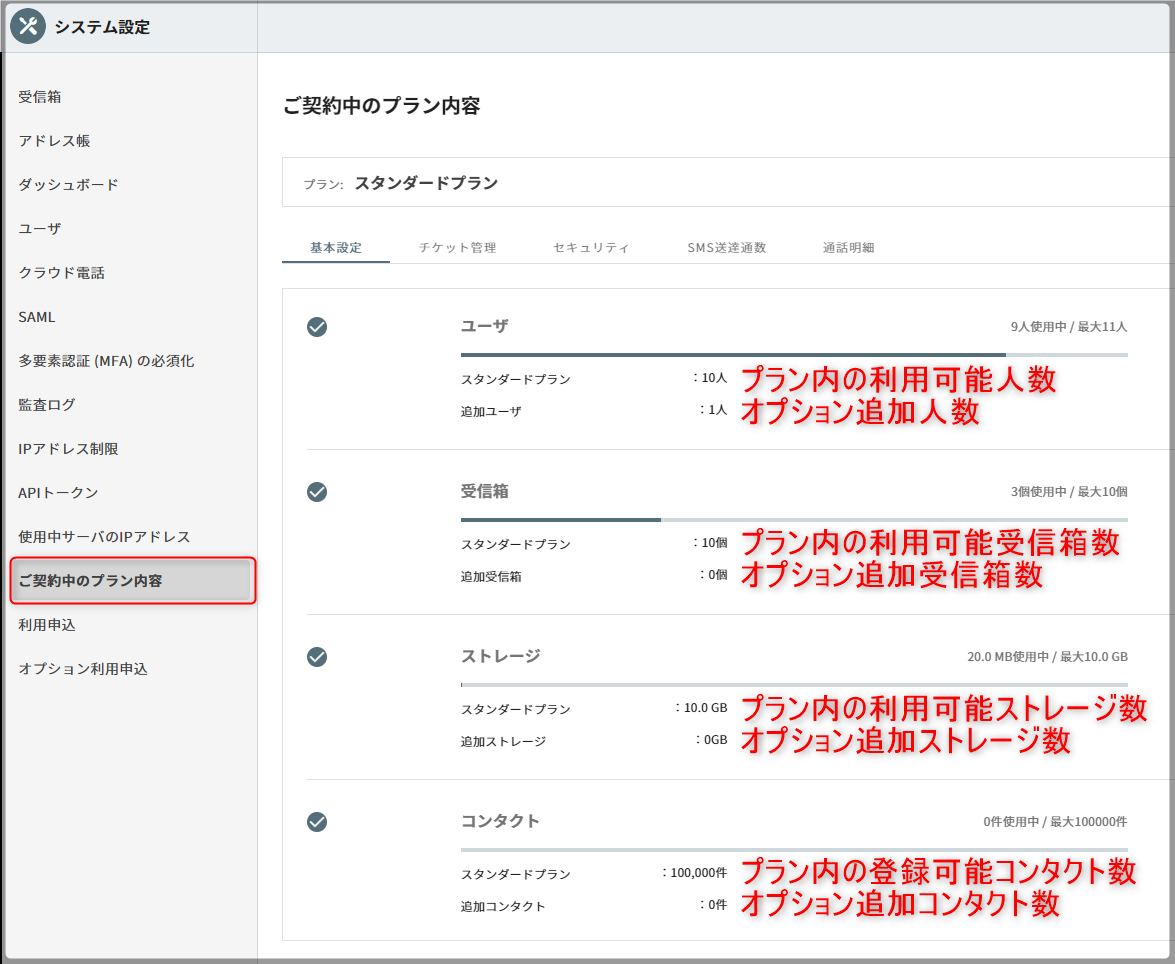This screenshot has height=964, width=1175.
Task: Navigate to 監査ログ
Action: click(x=47, y=405)
